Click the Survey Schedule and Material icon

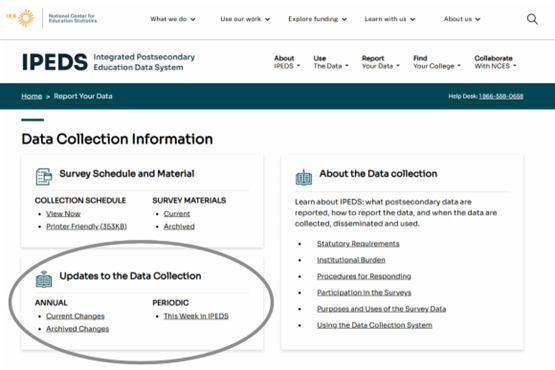tap(44, 176)
